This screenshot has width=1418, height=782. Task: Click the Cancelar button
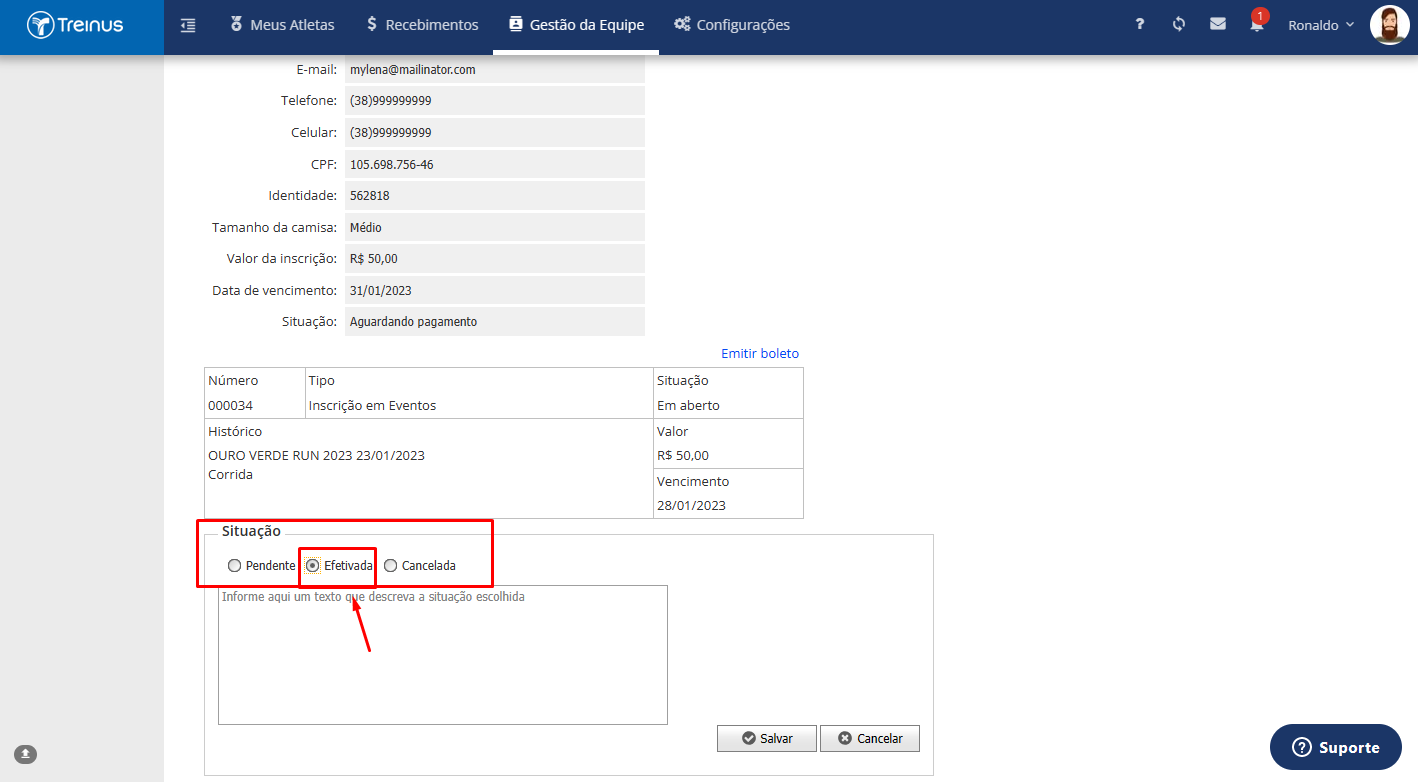click(870, 738)
